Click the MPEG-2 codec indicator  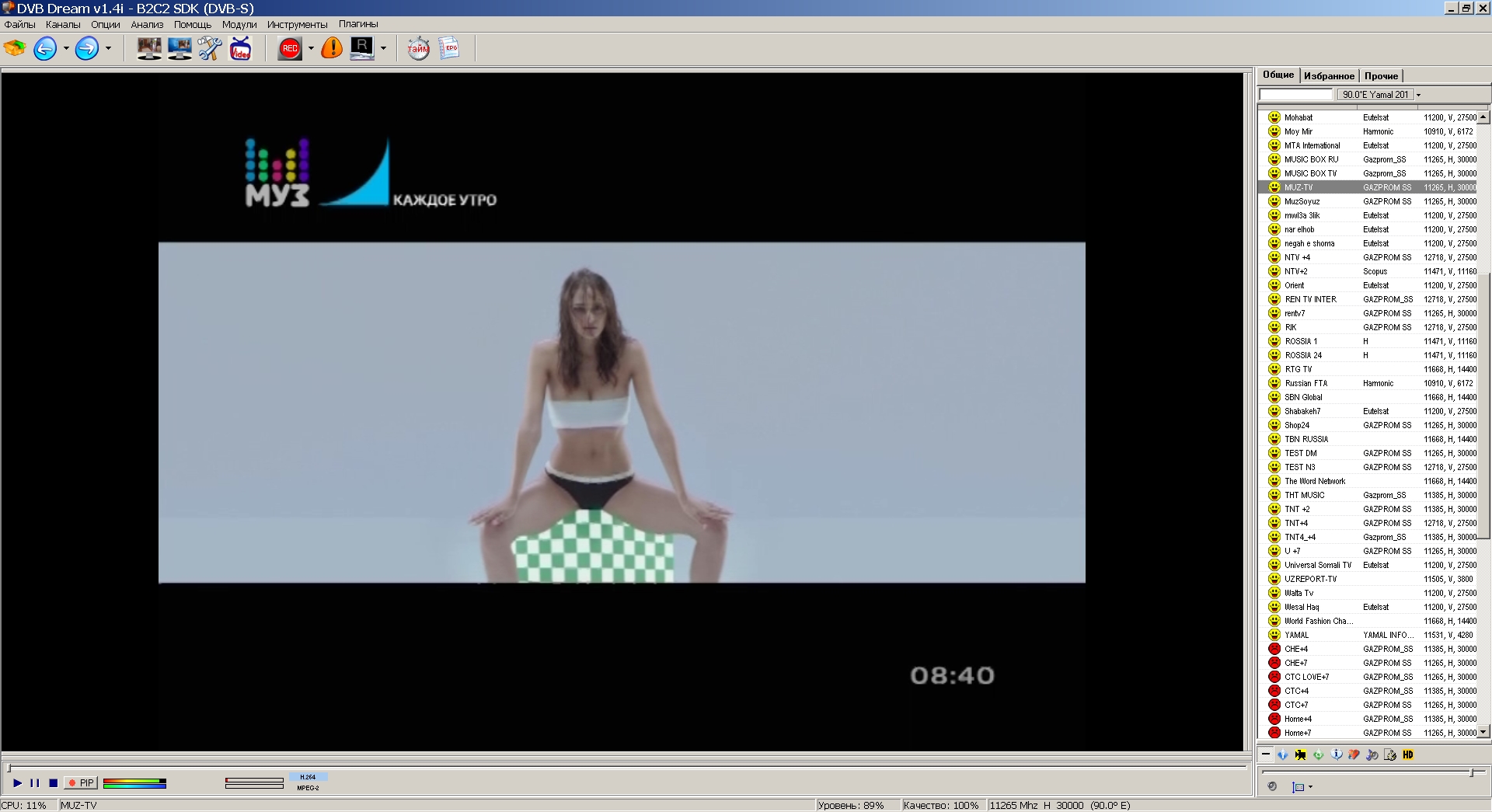coord(308,787)
